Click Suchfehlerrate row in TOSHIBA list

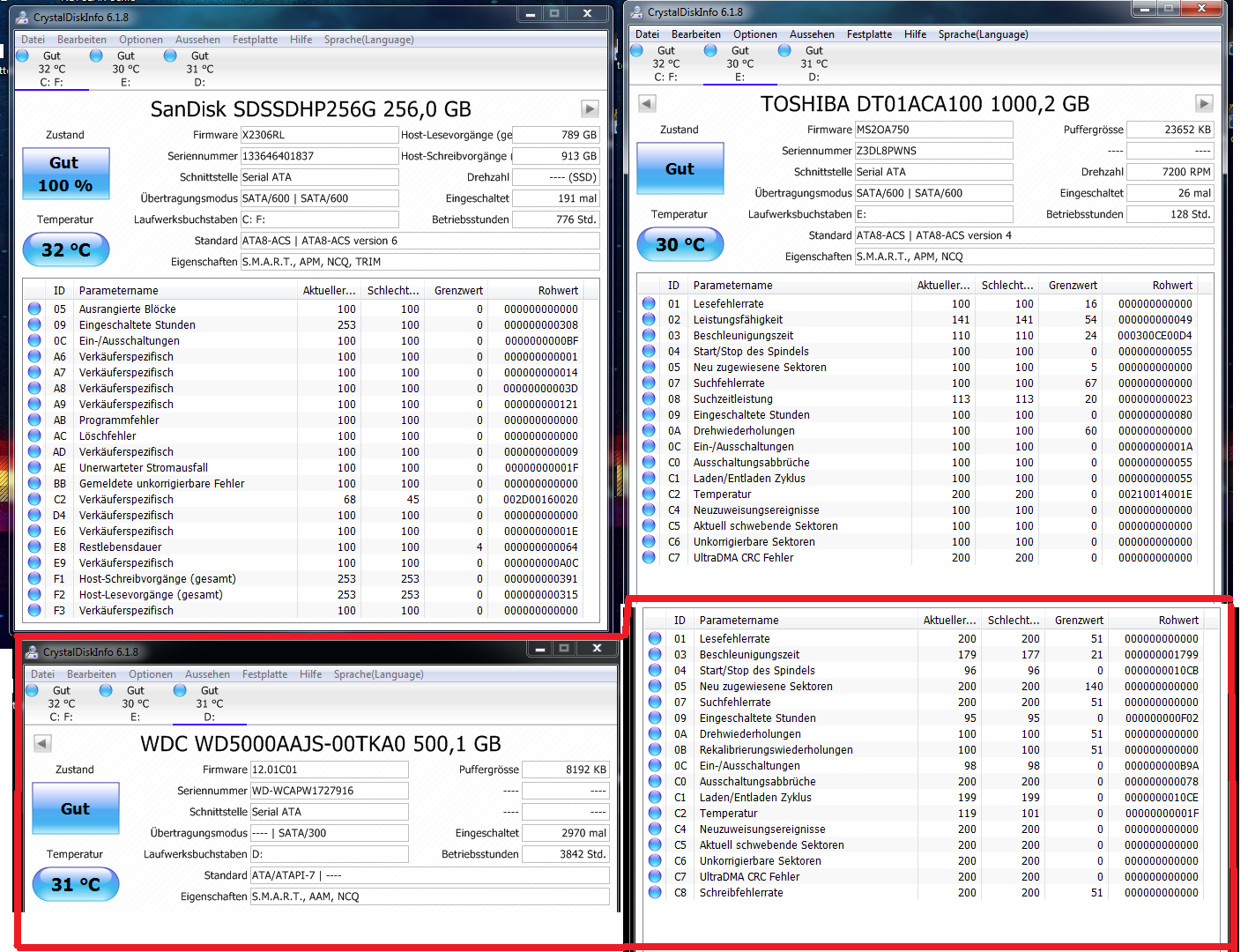919,383
